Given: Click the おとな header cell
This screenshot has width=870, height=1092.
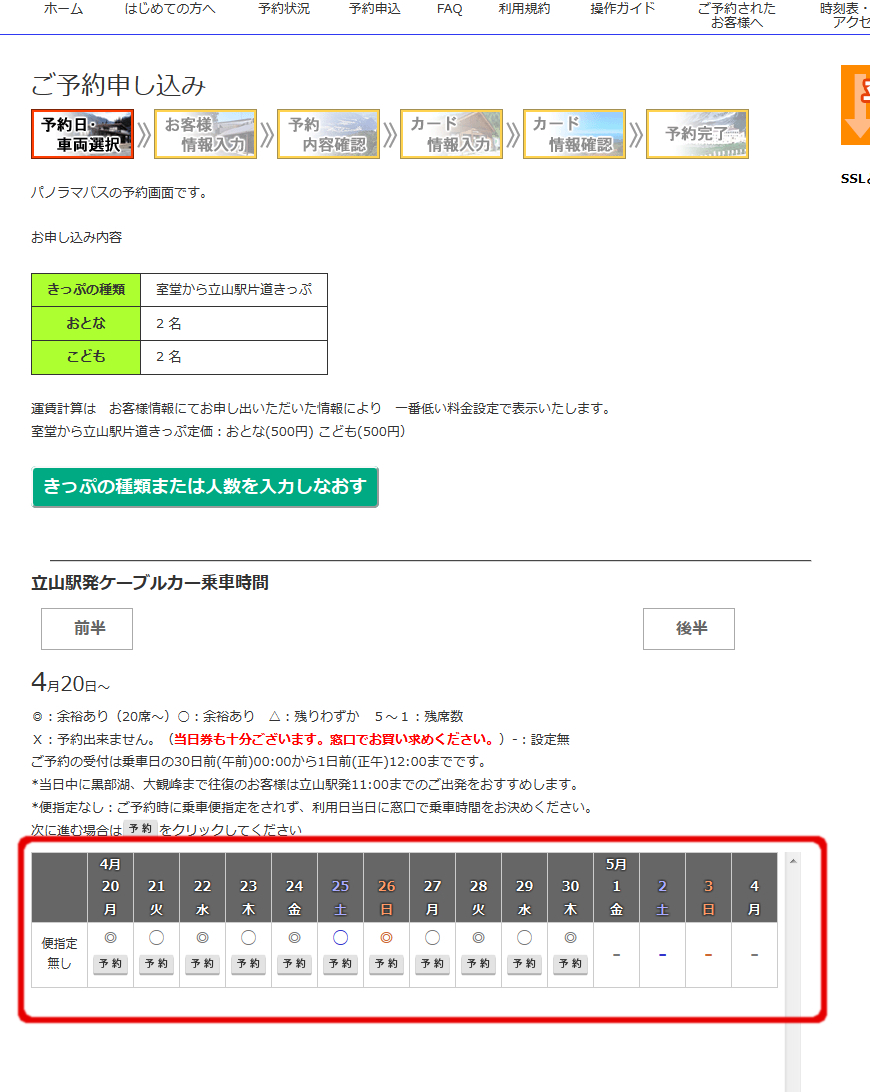Looking at the screenshot, I should click(86, 323).
